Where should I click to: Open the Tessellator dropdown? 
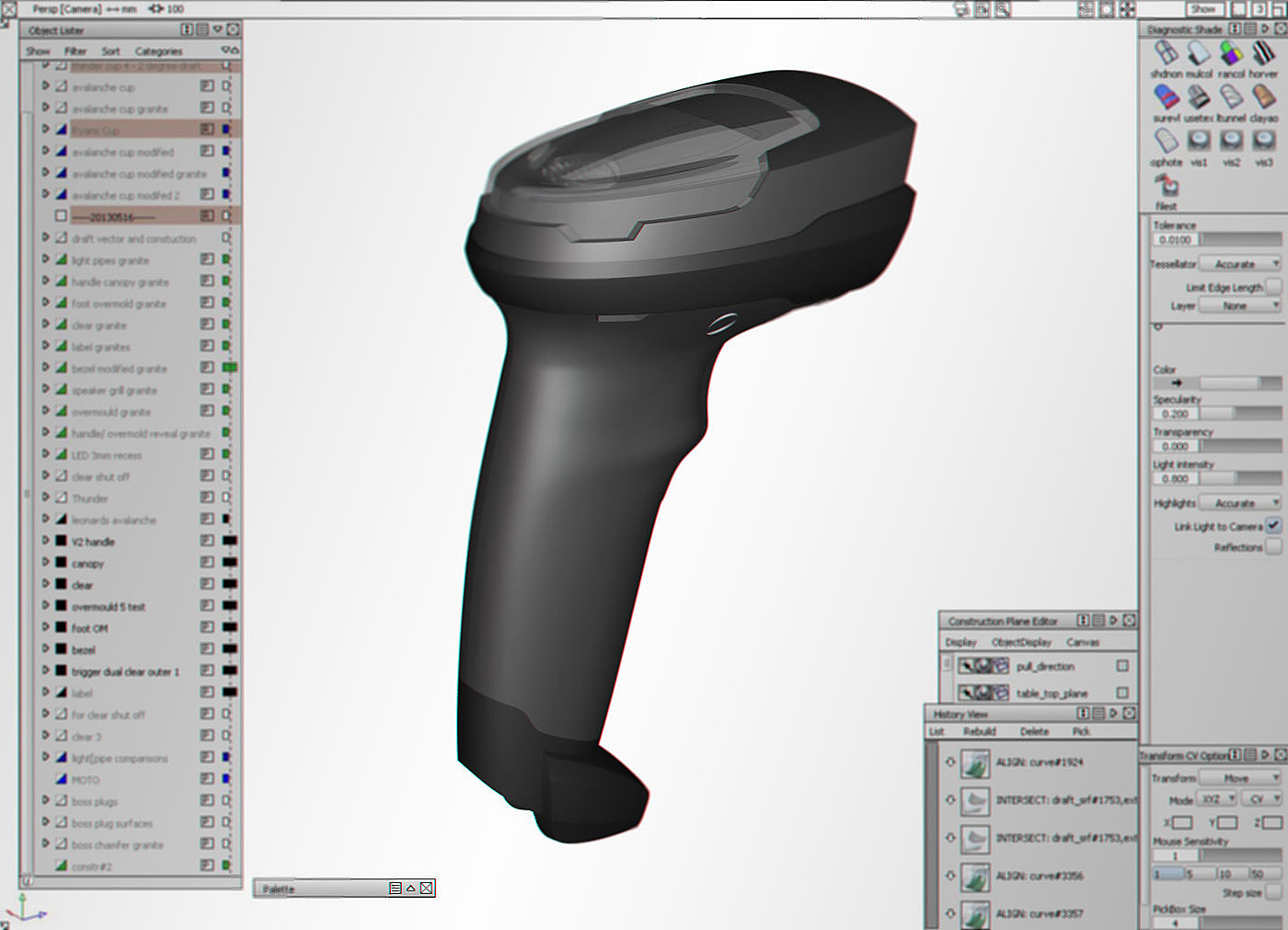(x=1240, y=264)
